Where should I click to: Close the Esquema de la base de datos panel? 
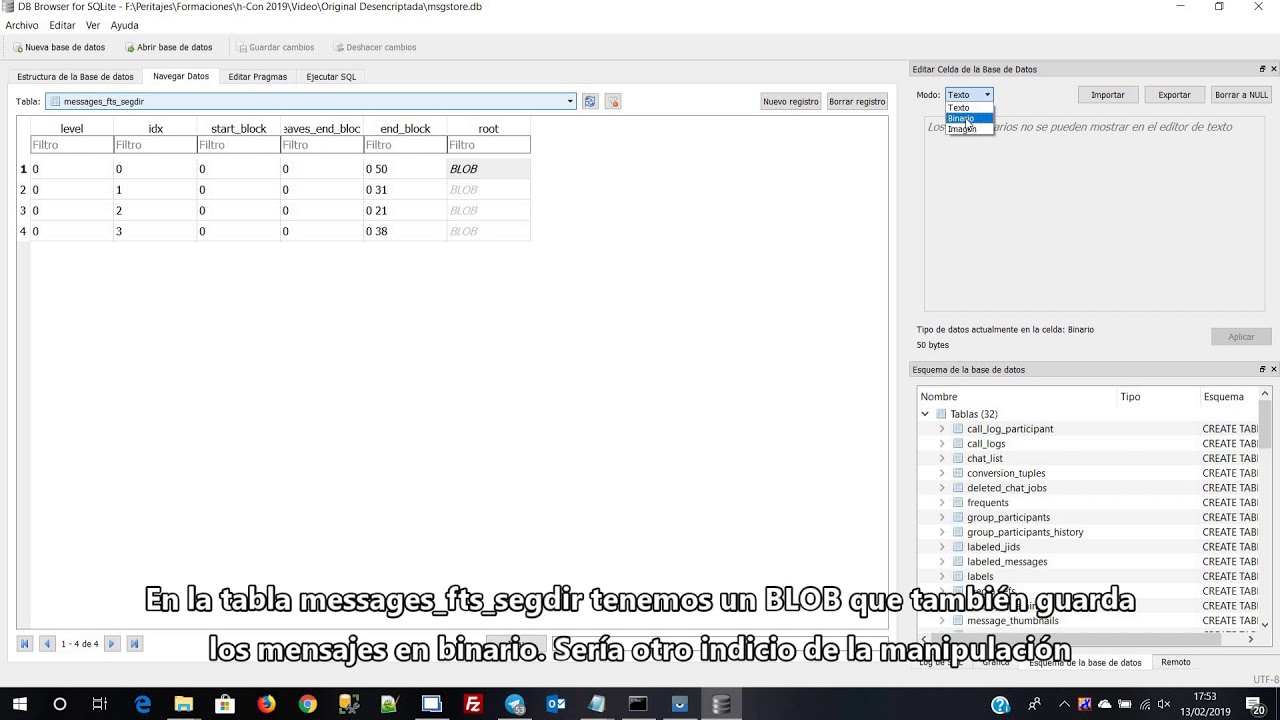tap(1273, 369)
